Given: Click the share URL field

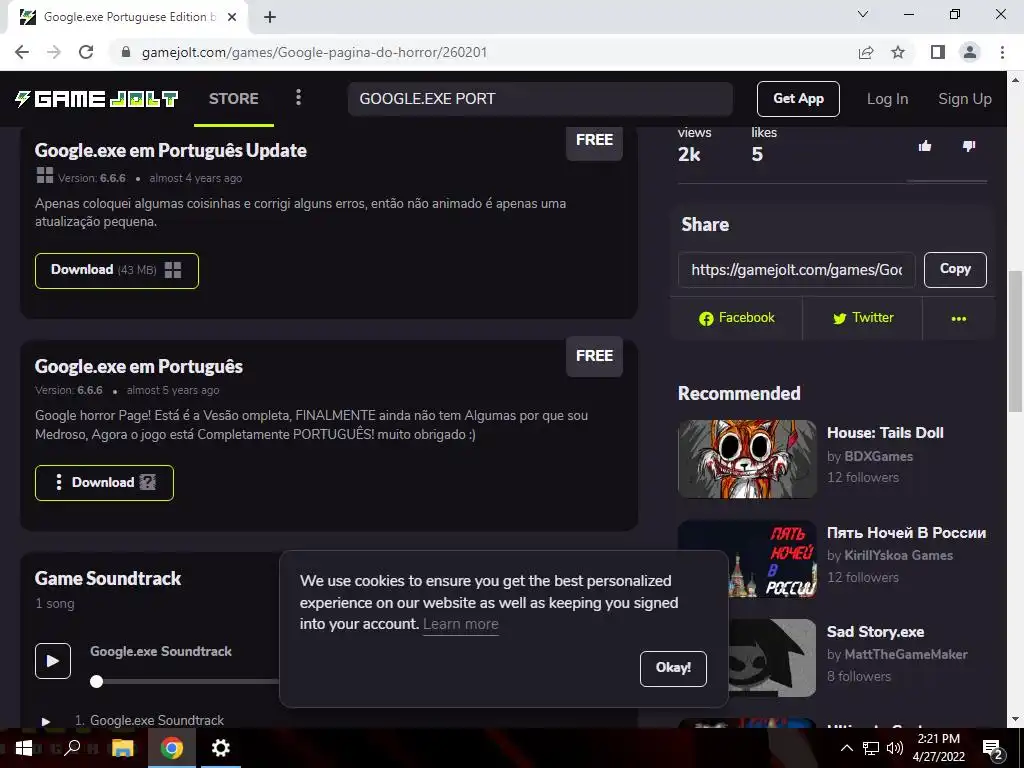Looking at the screenshot, I should [797, 270].
